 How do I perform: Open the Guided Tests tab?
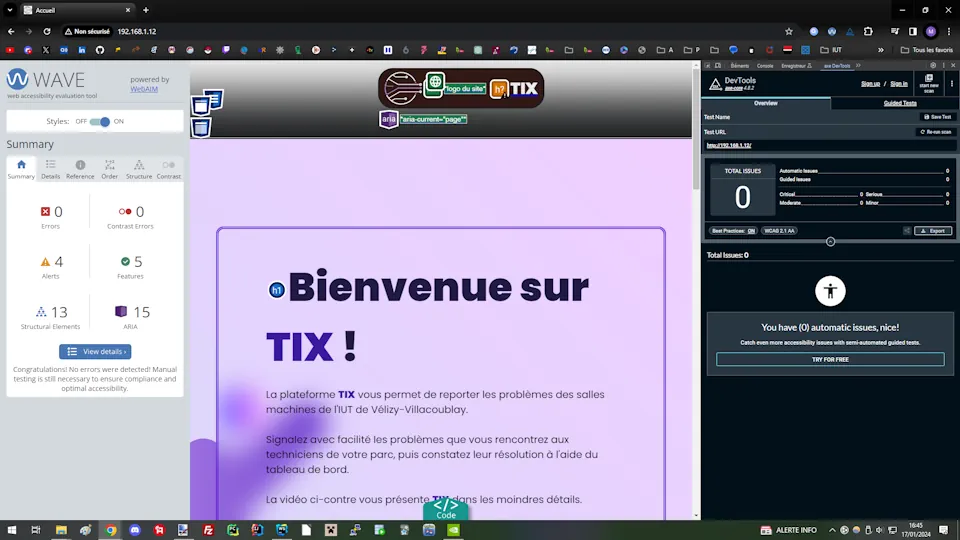pos(899,103)
